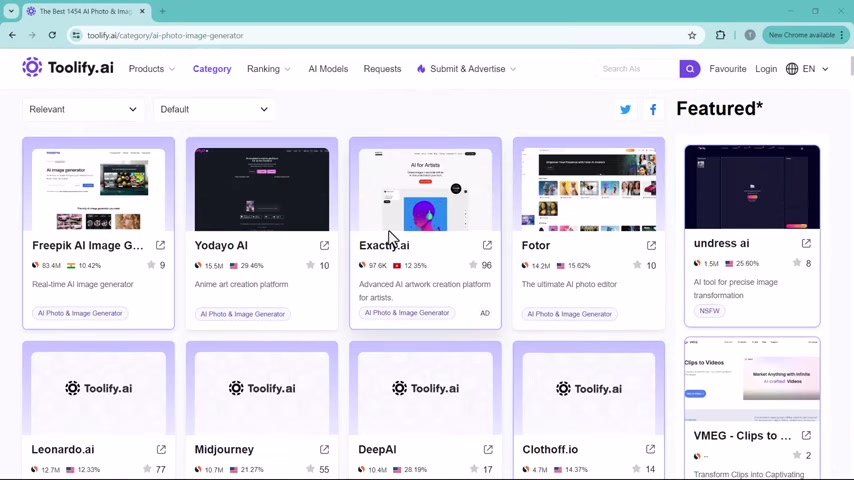
Task: Open Freepik AI Image Generator external link icon
Action: pos(160,245)
